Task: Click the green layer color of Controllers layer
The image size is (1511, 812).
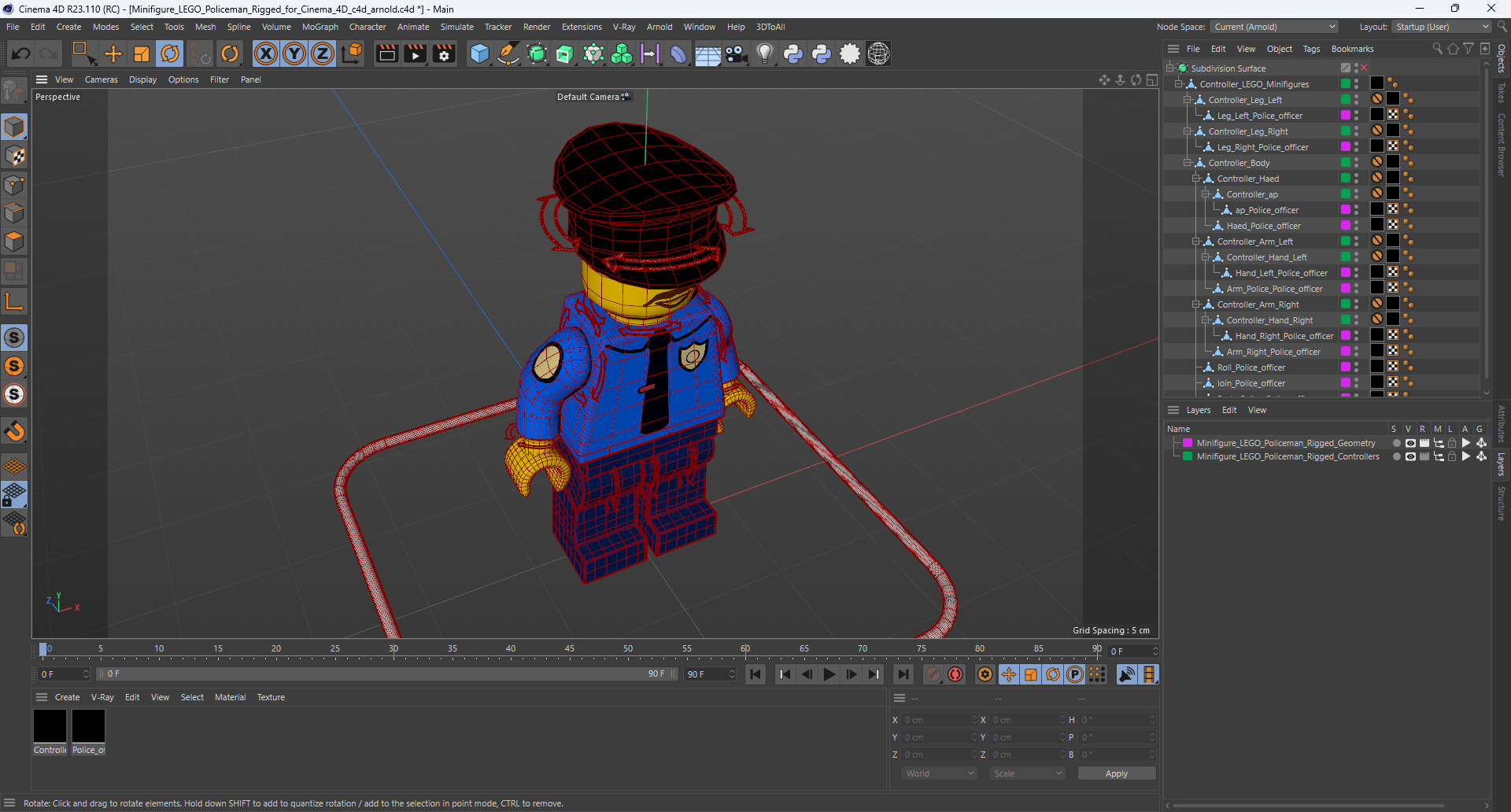Action: (1188, 456)
